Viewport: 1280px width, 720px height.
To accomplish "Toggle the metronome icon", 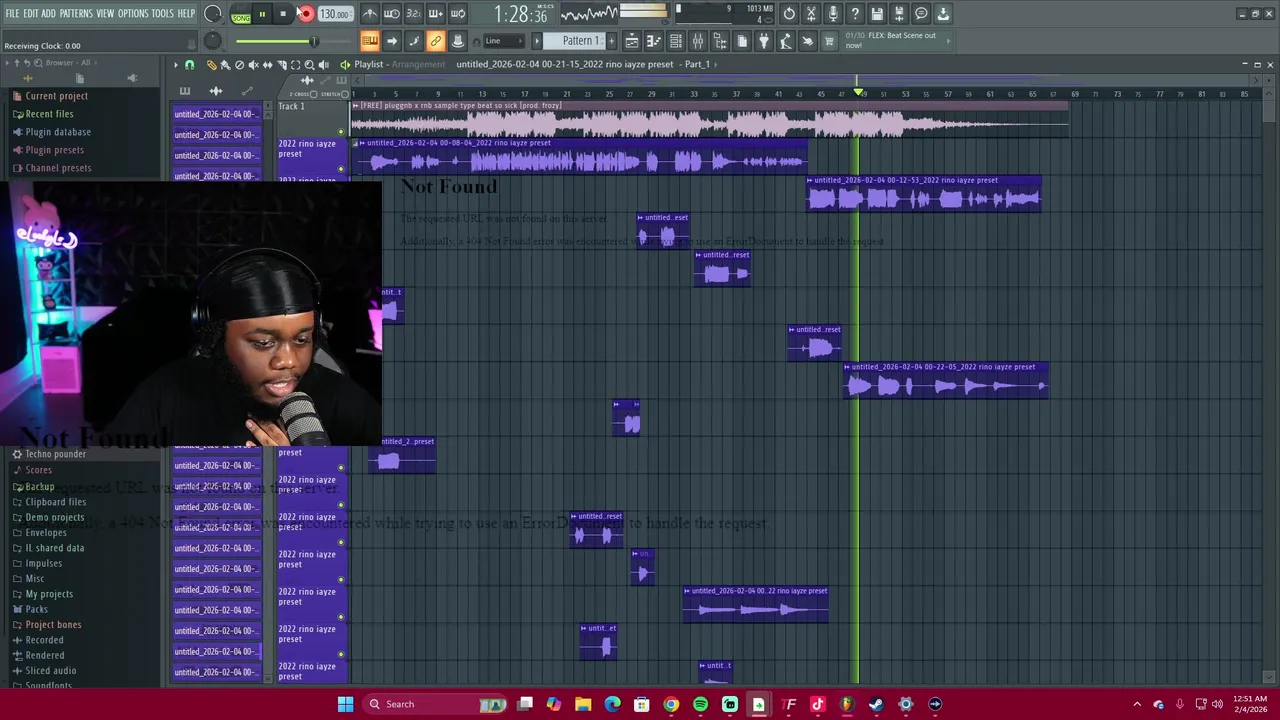I will (370, 14).
